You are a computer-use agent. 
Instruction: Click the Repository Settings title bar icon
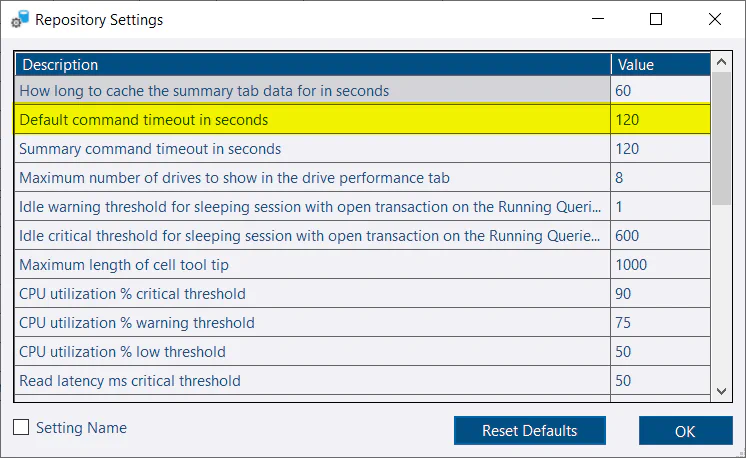point(19,19)
